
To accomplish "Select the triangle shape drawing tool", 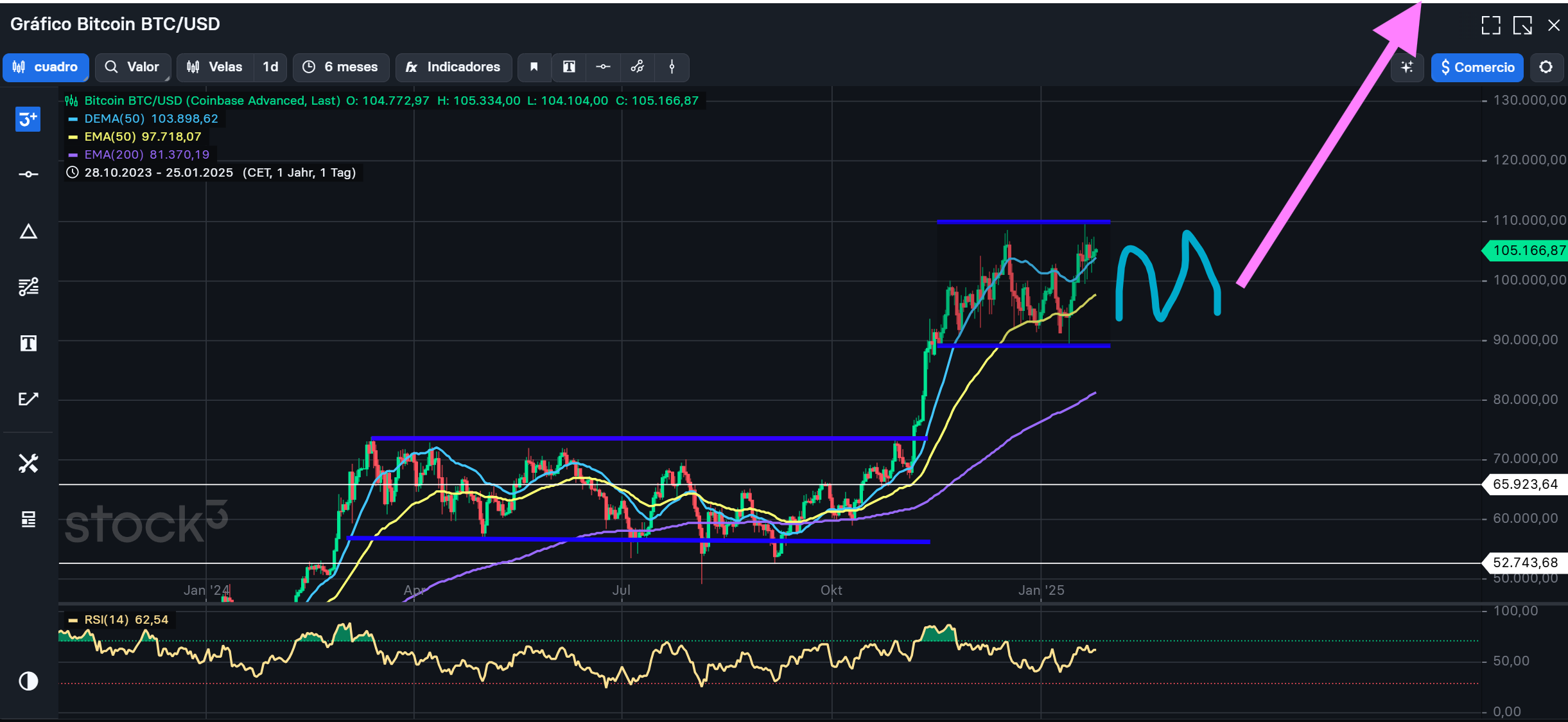I will click(x=28, y=231).
